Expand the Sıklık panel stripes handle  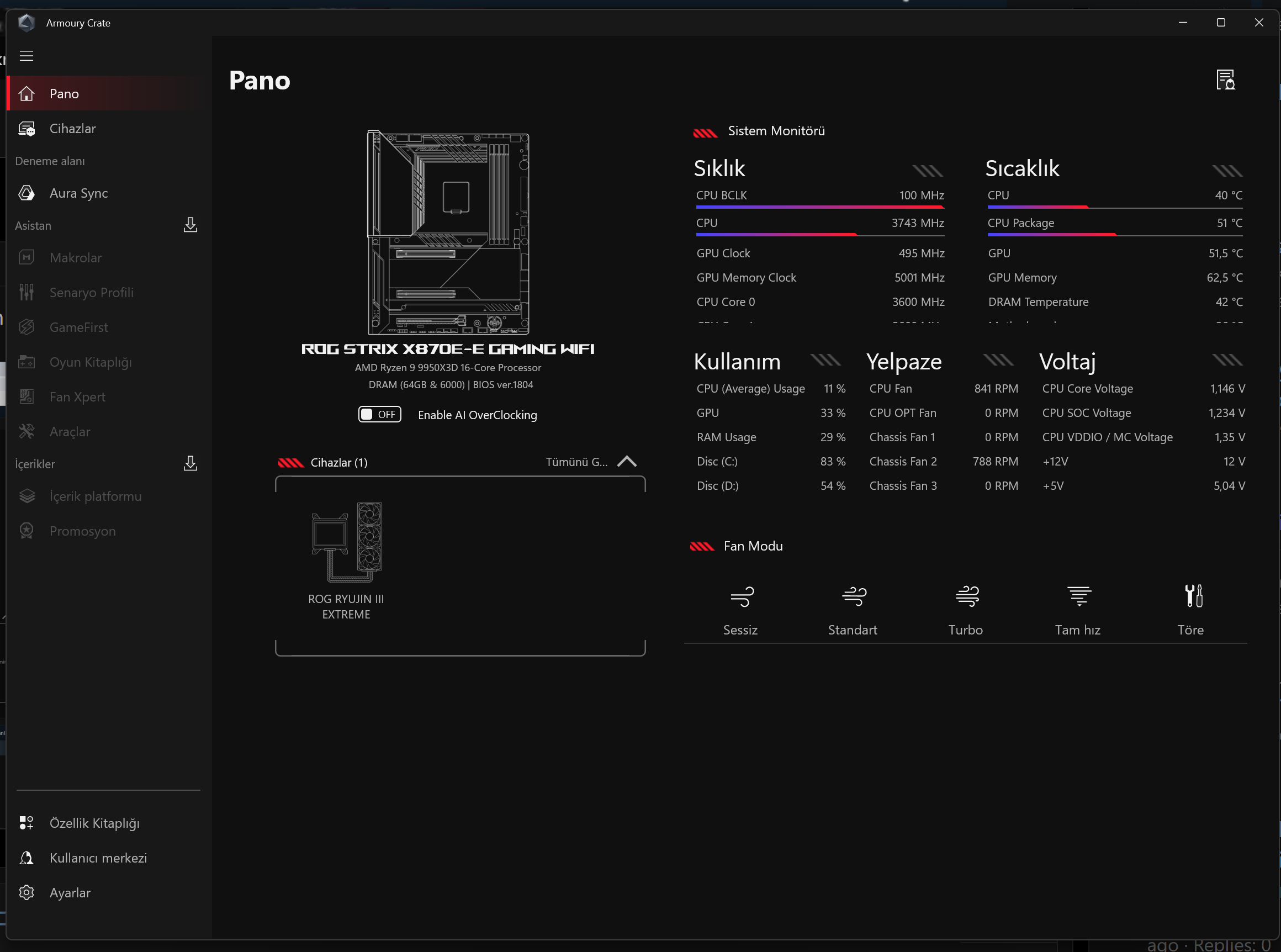[928, 171]
